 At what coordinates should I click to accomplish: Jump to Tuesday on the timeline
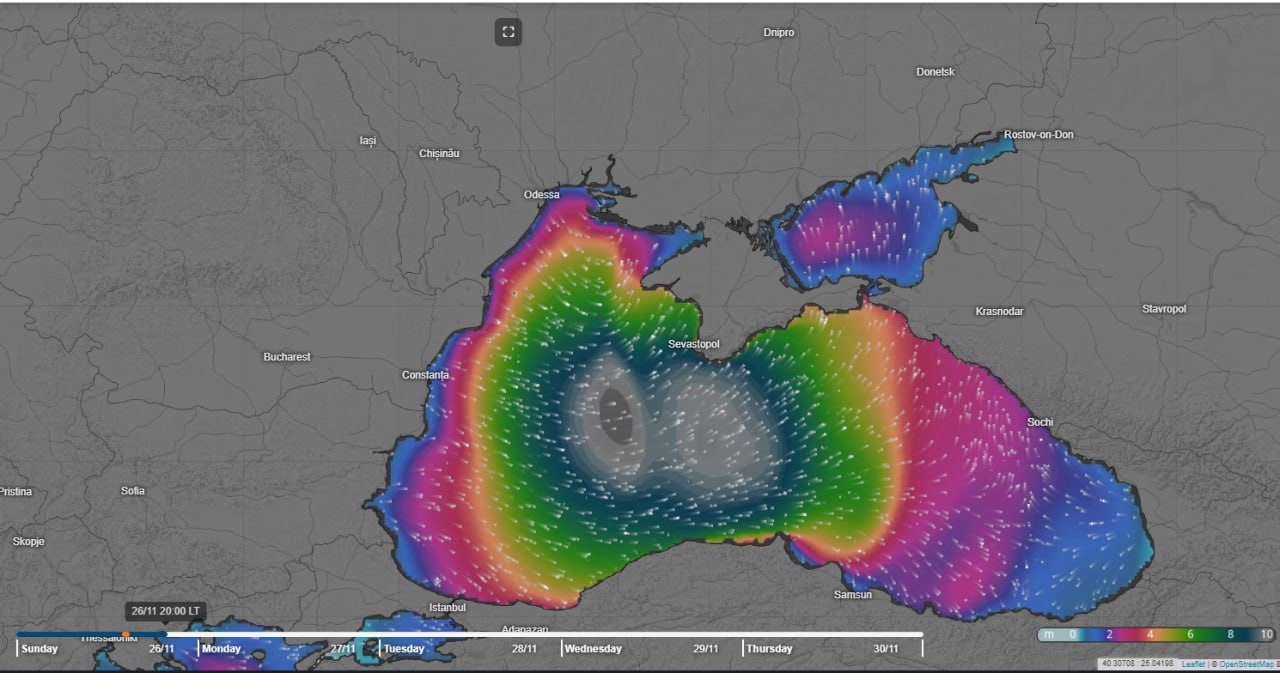(405, 649)
